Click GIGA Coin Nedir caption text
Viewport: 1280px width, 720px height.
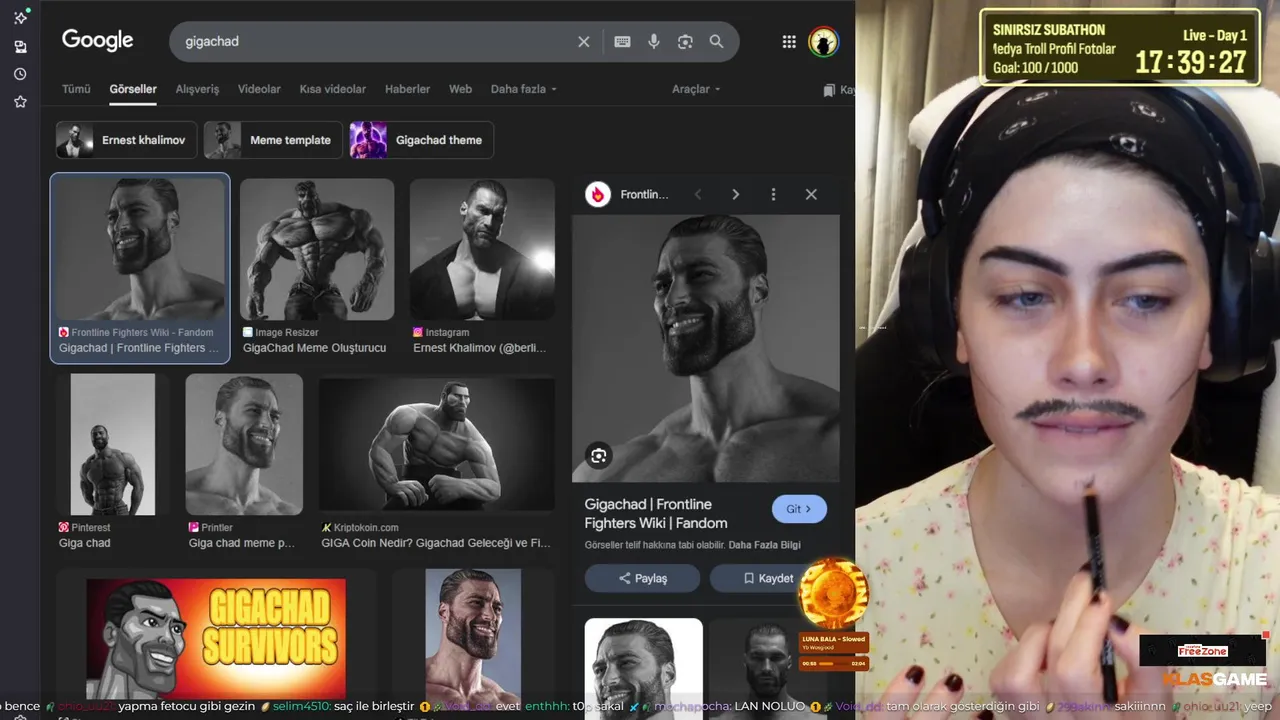(x=436, y=543)
